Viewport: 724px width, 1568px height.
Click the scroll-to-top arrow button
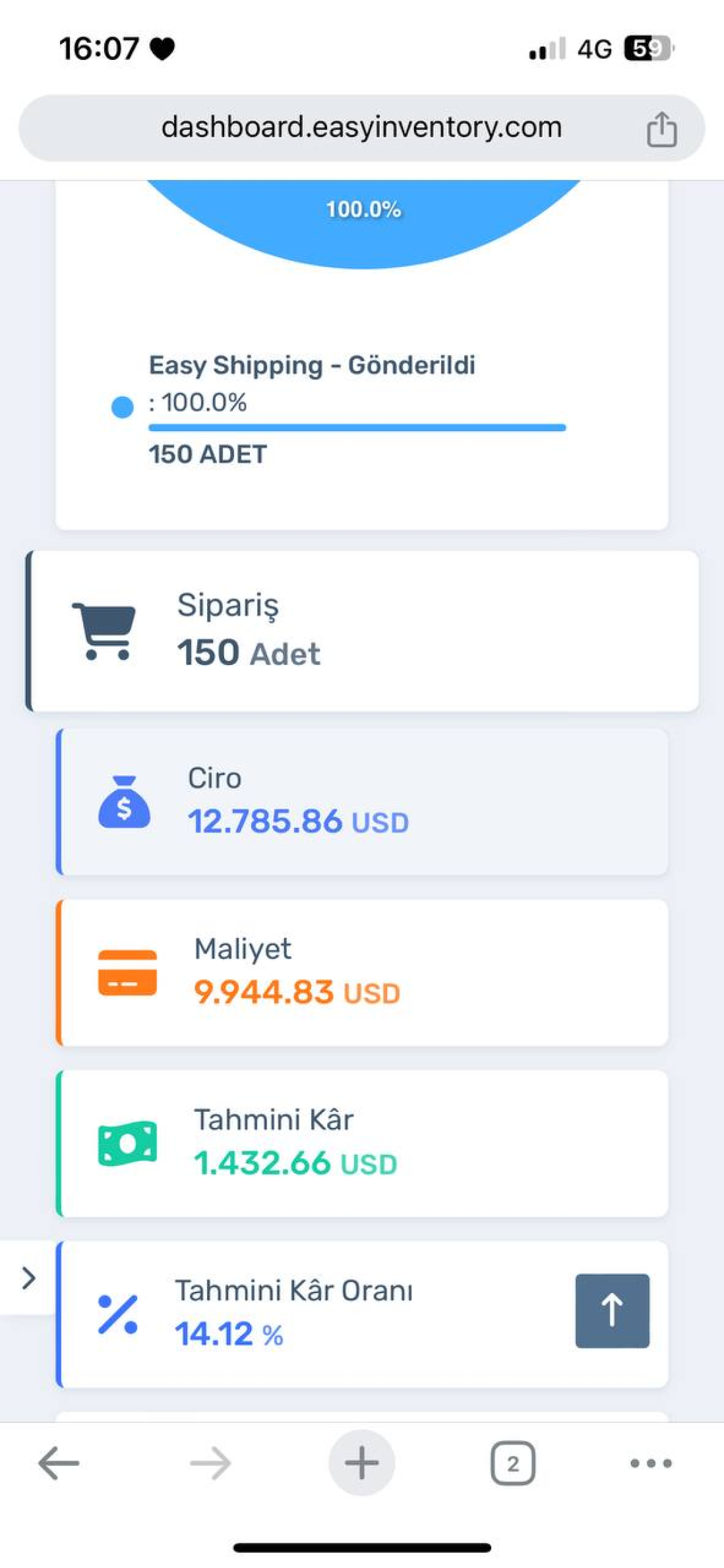tap(612, 1310)
